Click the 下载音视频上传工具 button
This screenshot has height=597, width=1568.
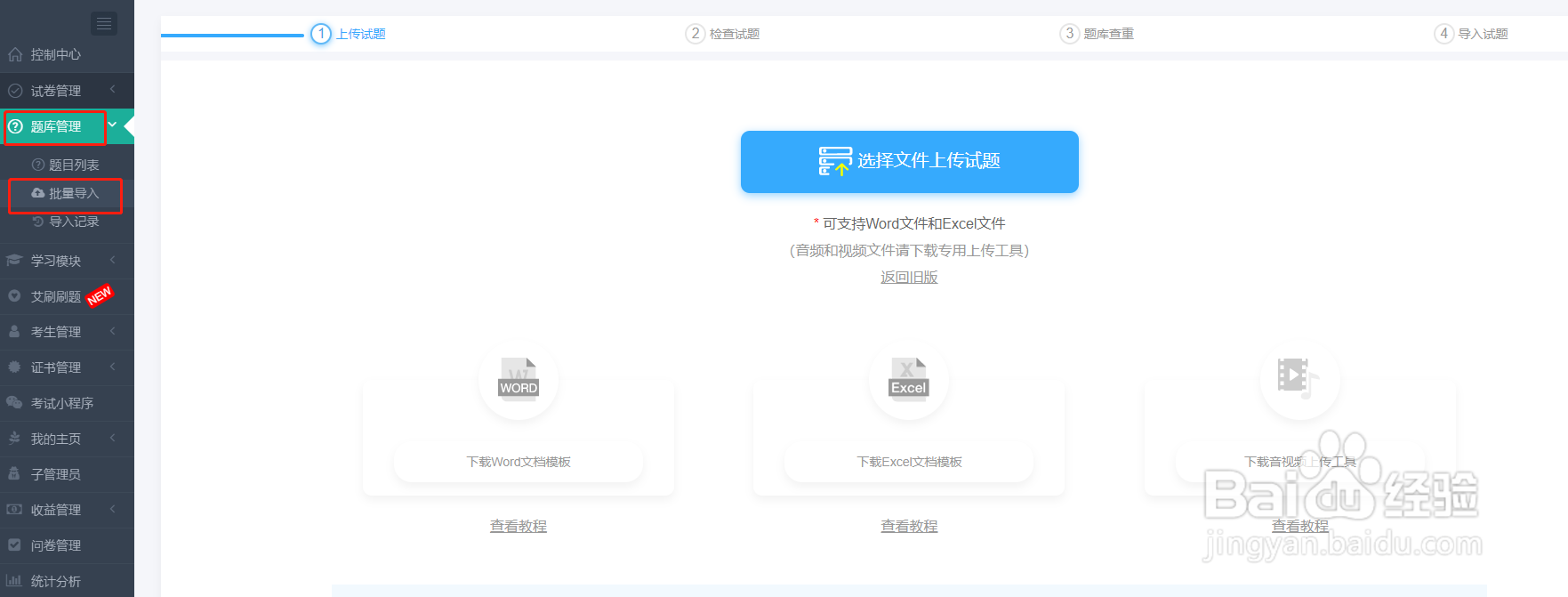1299,462
